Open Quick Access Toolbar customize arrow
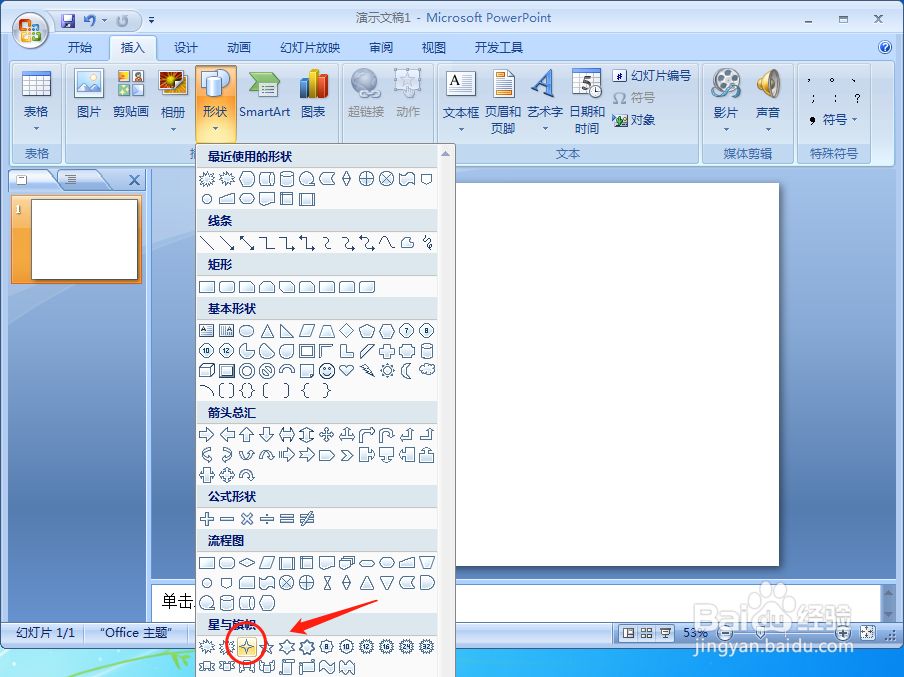Screen dimensions: 904x677 151,20
